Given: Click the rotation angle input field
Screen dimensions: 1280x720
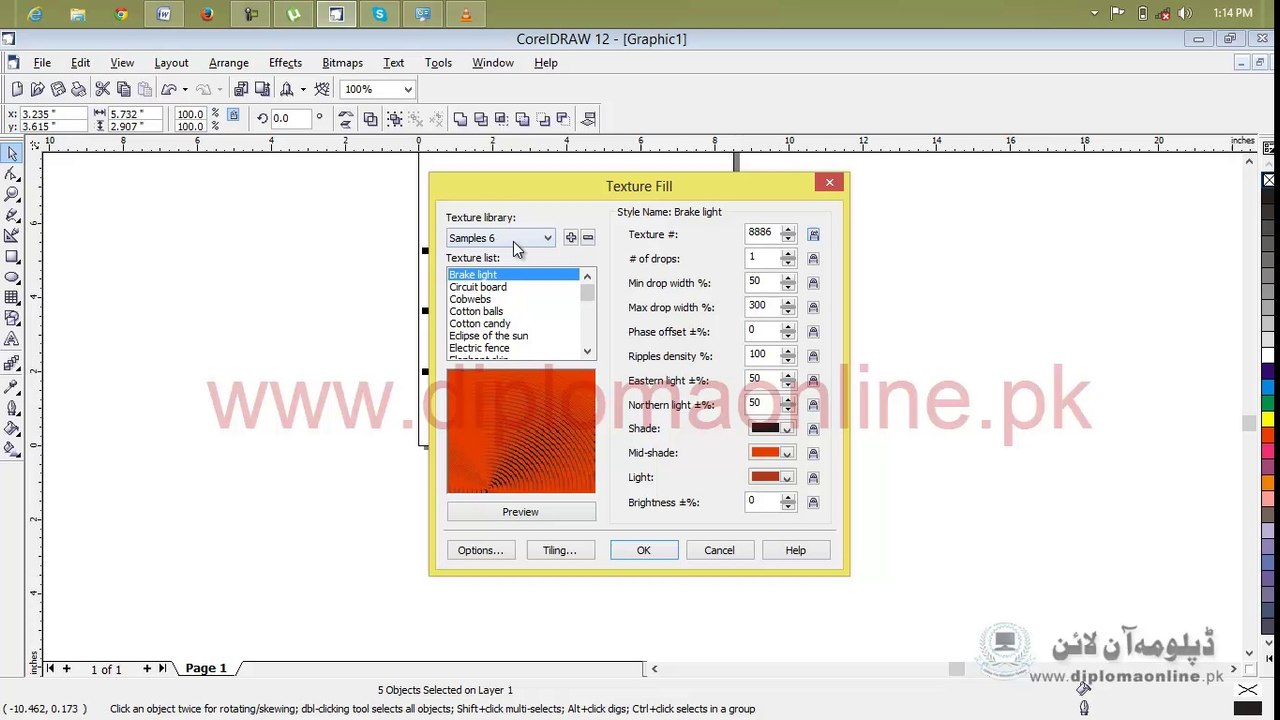Looking at the screenshot, I should pyautogui.click(x=292, y=118).
